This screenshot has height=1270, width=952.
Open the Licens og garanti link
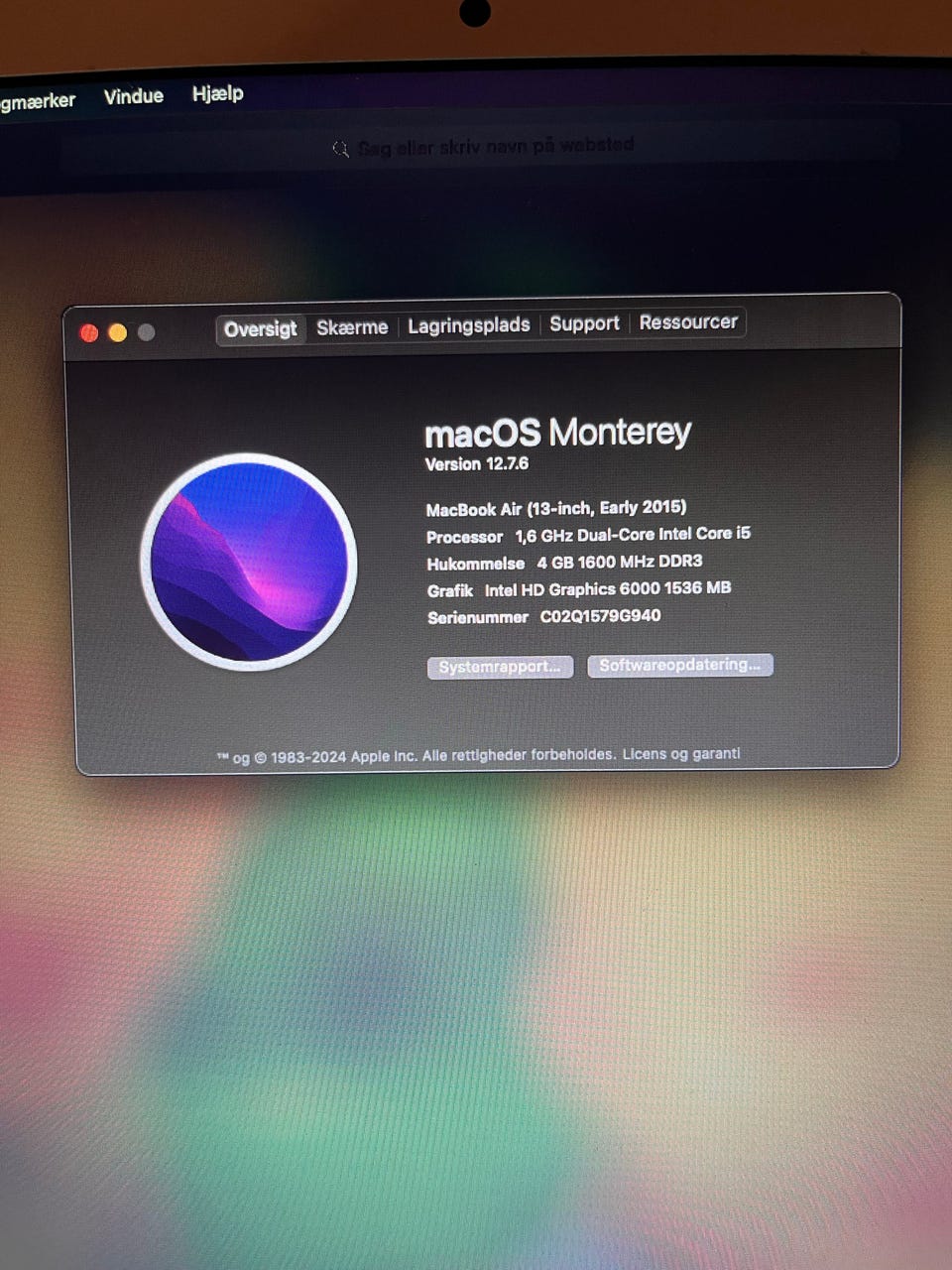click(x=681, y=754)
